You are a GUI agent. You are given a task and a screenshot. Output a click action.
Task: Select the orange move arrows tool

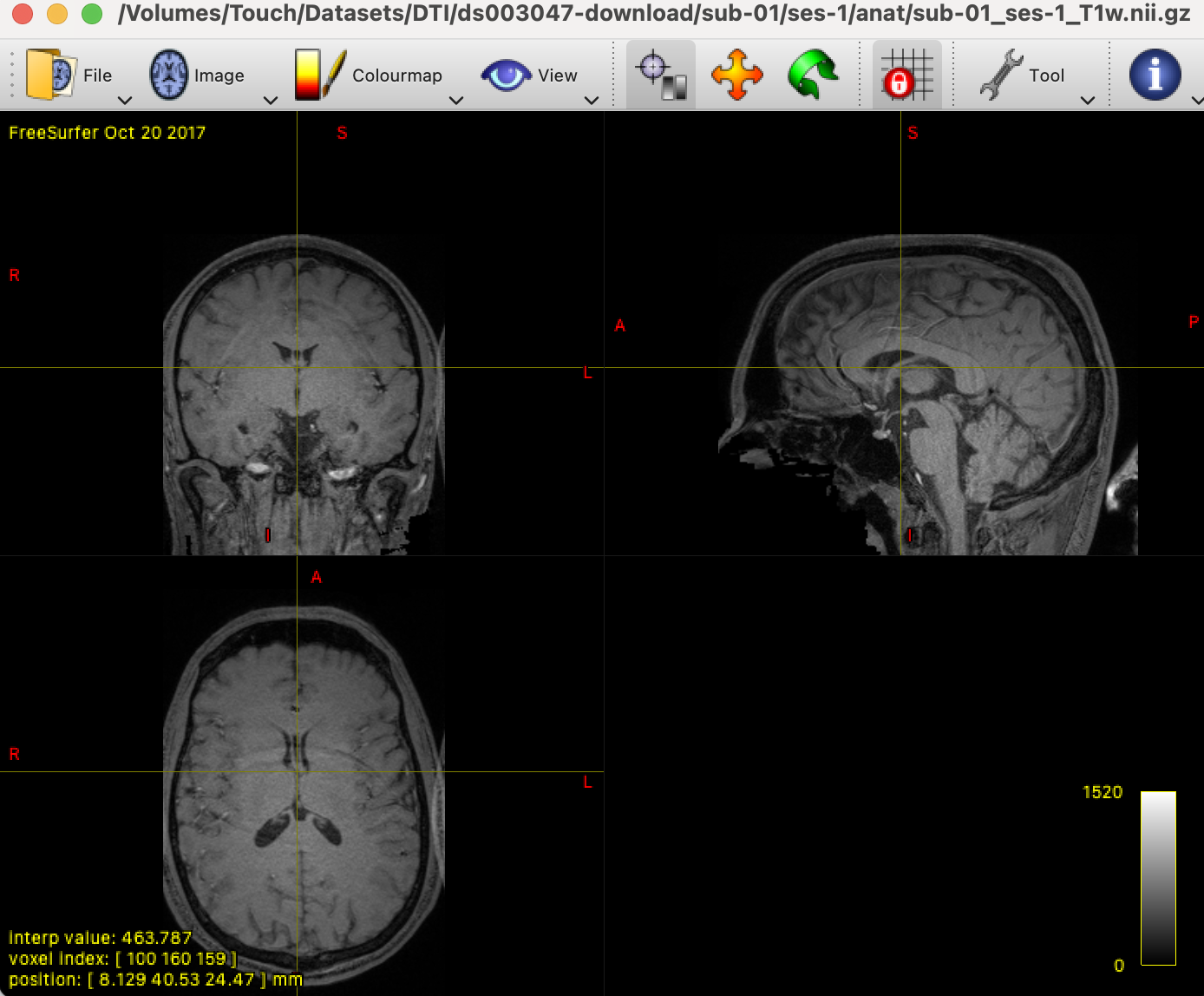coord(736,75)
